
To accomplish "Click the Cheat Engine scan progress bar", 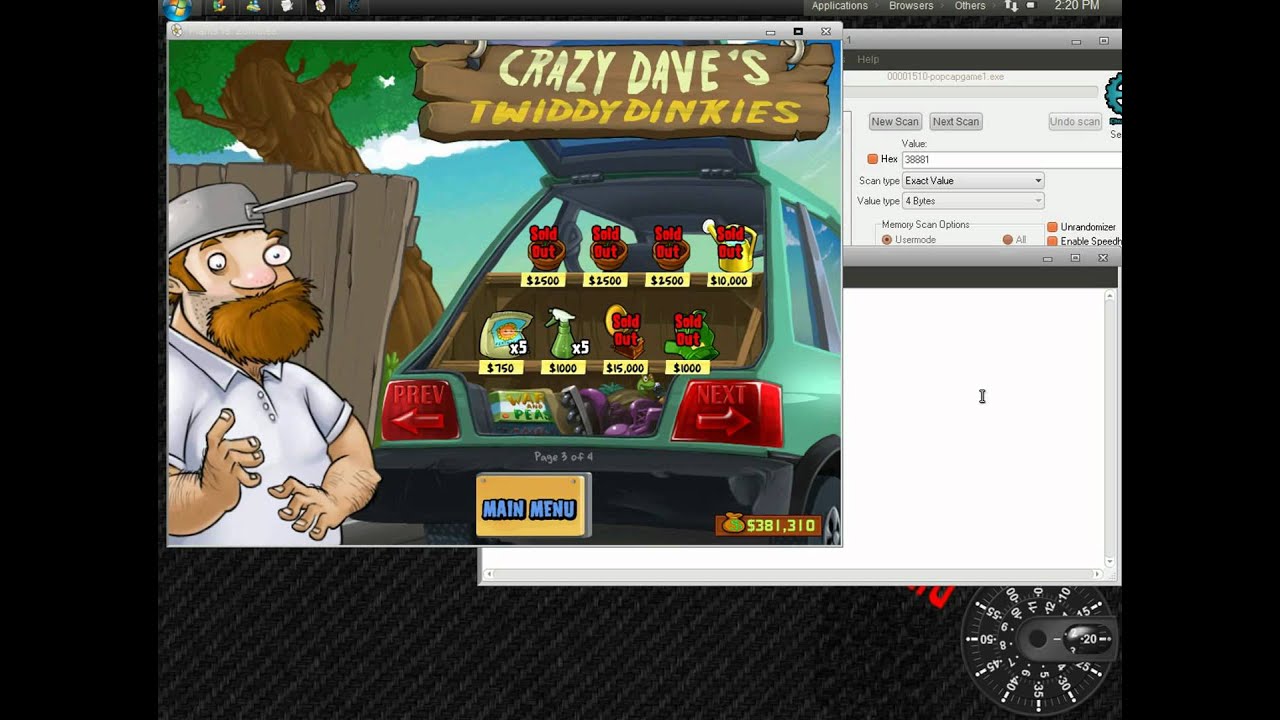I will [x=972, y=92].
